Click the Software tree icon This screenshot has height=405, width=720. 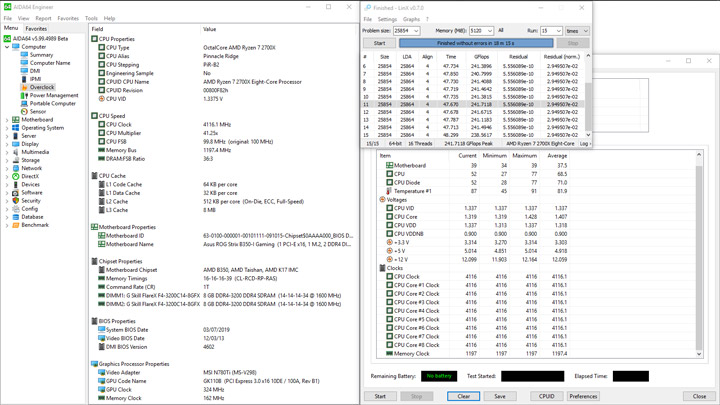click(16, 193)
